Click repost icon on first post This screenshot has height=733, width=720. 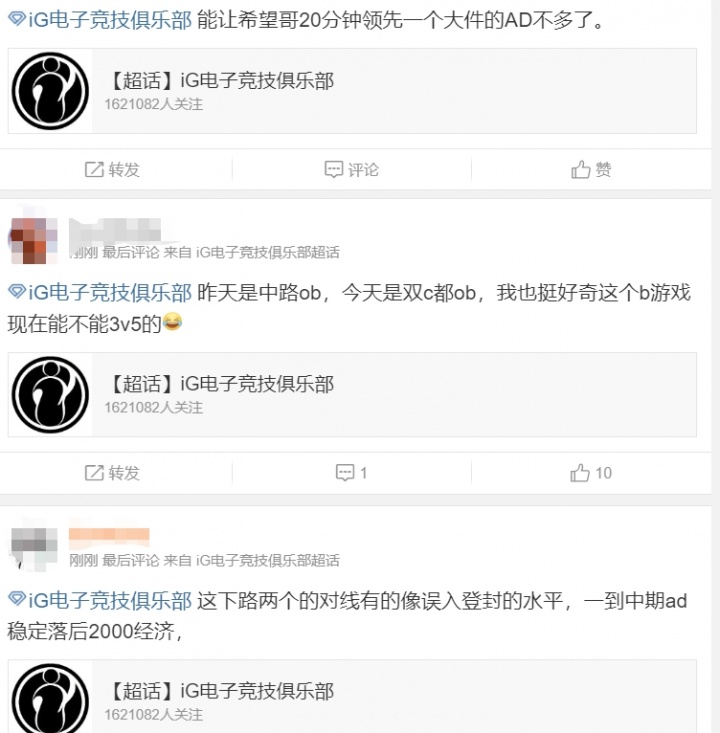point(94,169)
